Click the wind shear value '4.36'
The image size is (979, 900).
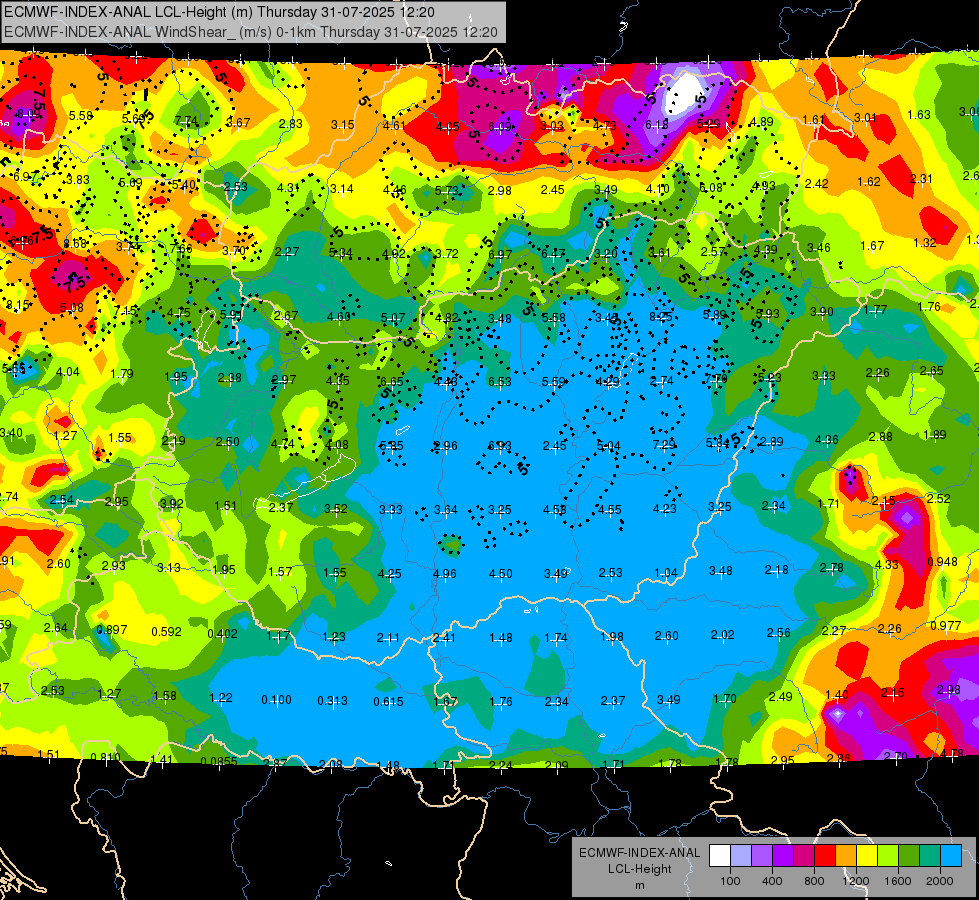[827, 440]
